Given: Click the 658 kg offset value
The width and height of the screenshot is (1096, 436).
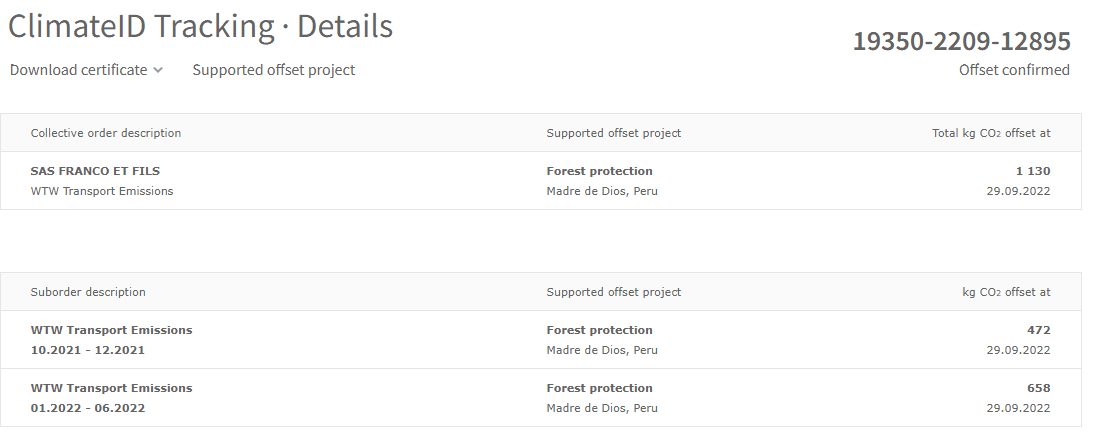Looking at the screenshot, I should [x=1039, y=388].
